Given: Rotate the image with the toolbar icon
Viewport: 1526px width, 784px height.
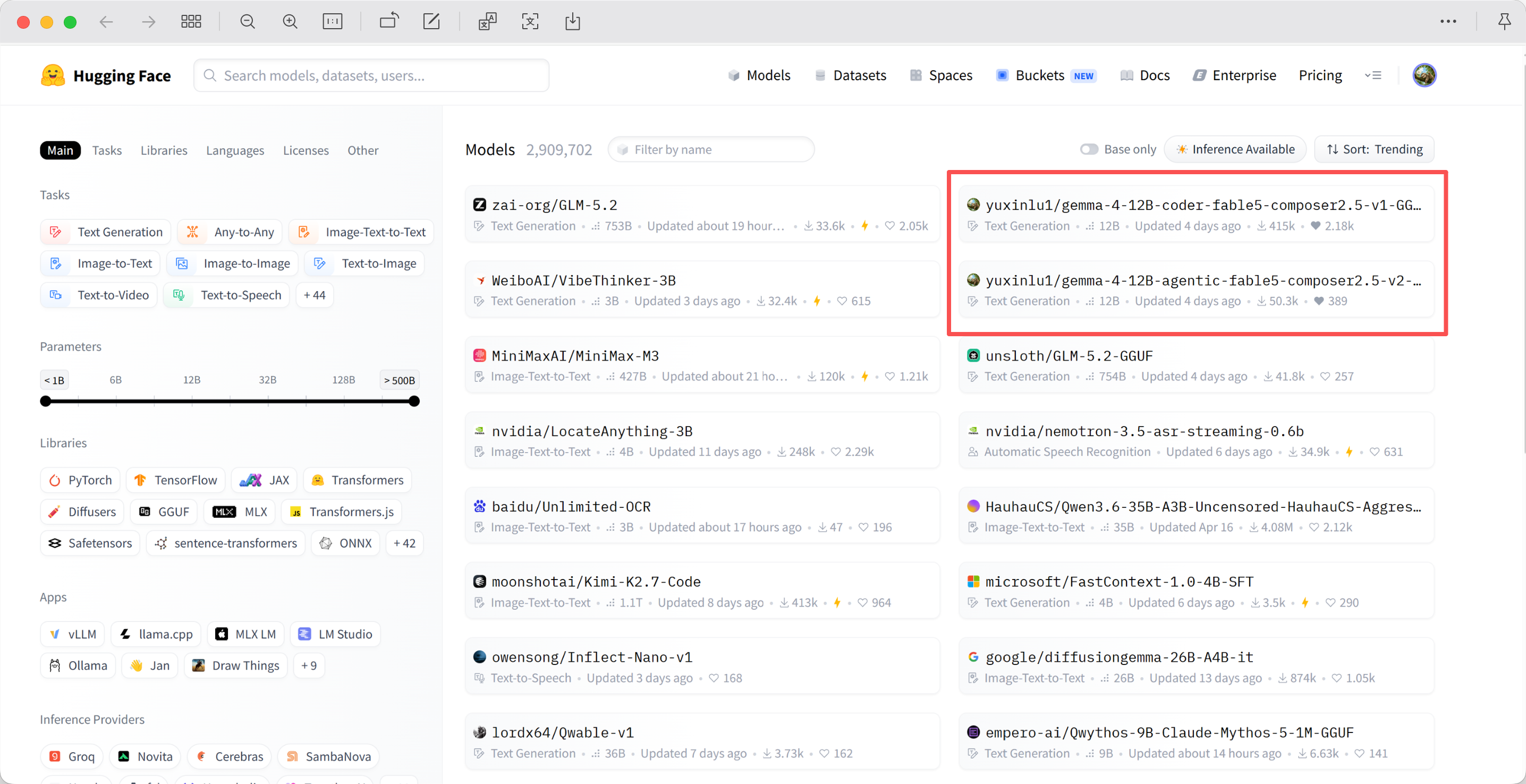Looking at the screenshot, I should pos(389,21).
